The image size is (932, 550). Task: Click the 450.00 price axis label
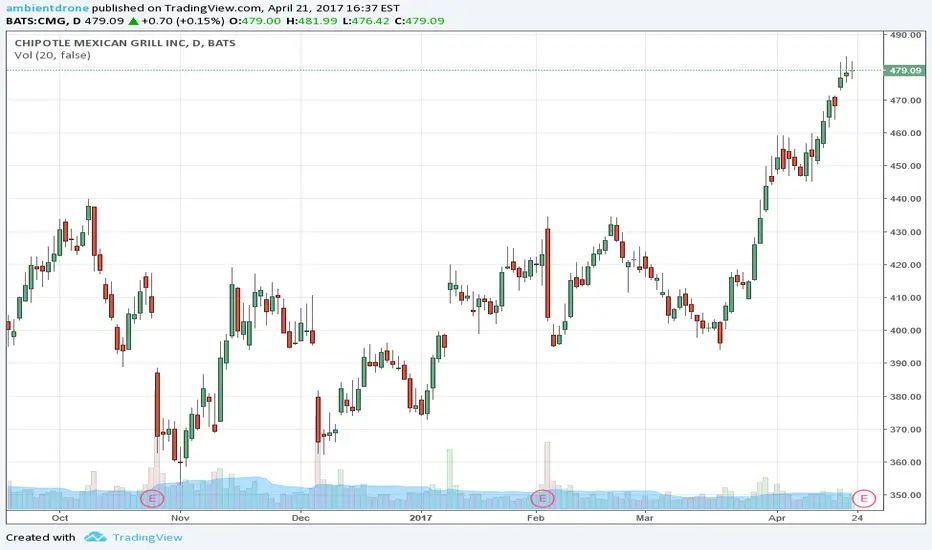point(905,166)
